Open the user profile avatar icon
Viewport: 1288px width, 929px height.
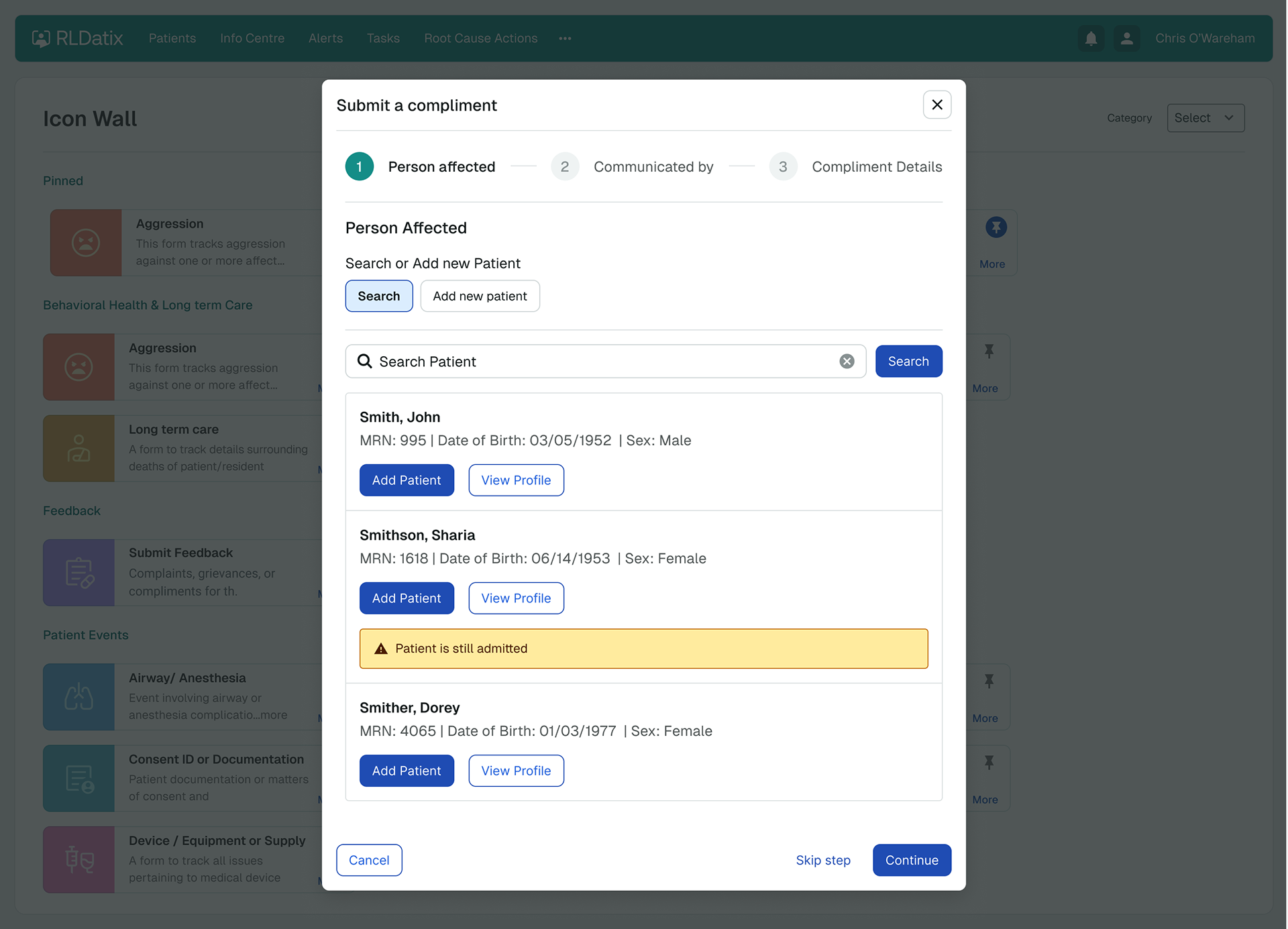pos(1127,38)
